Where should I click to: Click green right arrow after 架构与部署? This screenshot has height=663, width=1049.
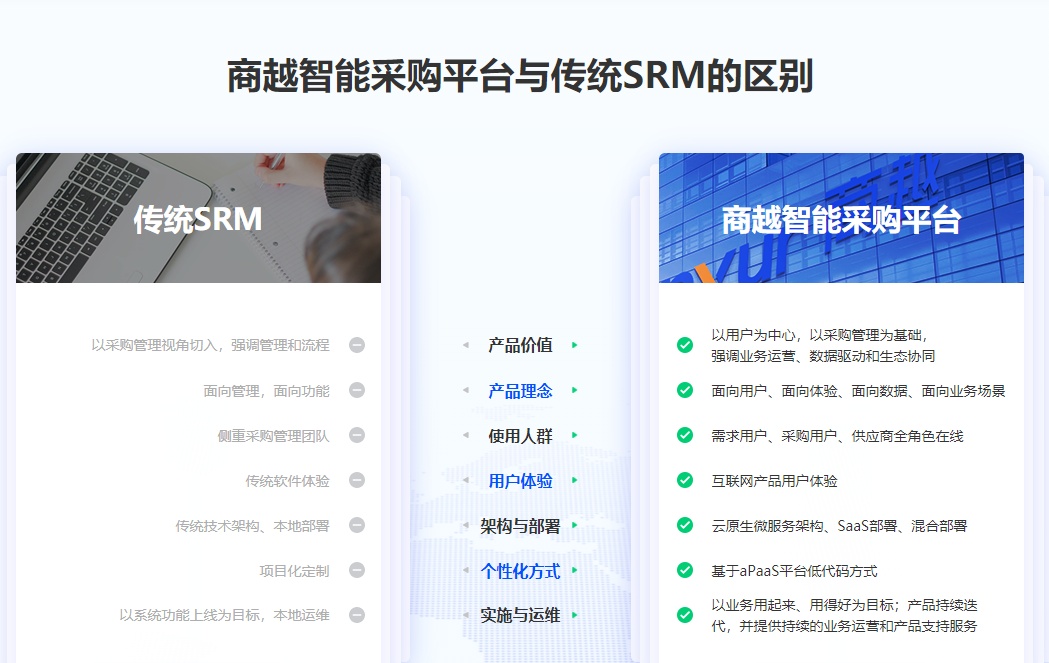pos(575,525)
